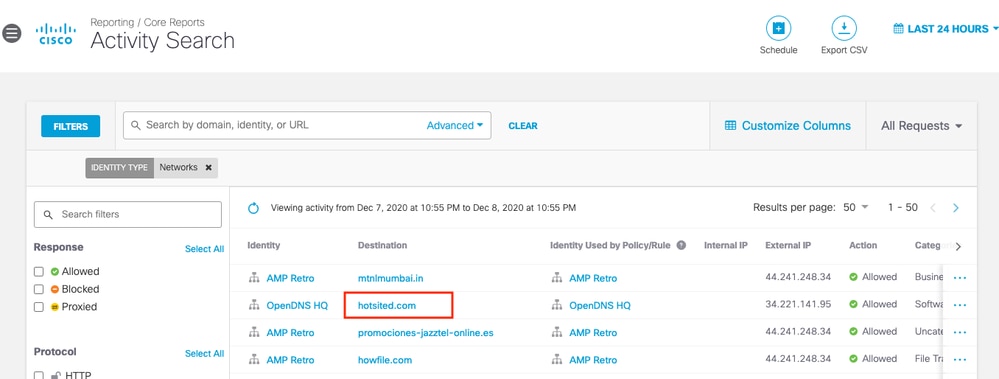Click the Destination column header
The image size is (999, 379).
pos(382,245)
